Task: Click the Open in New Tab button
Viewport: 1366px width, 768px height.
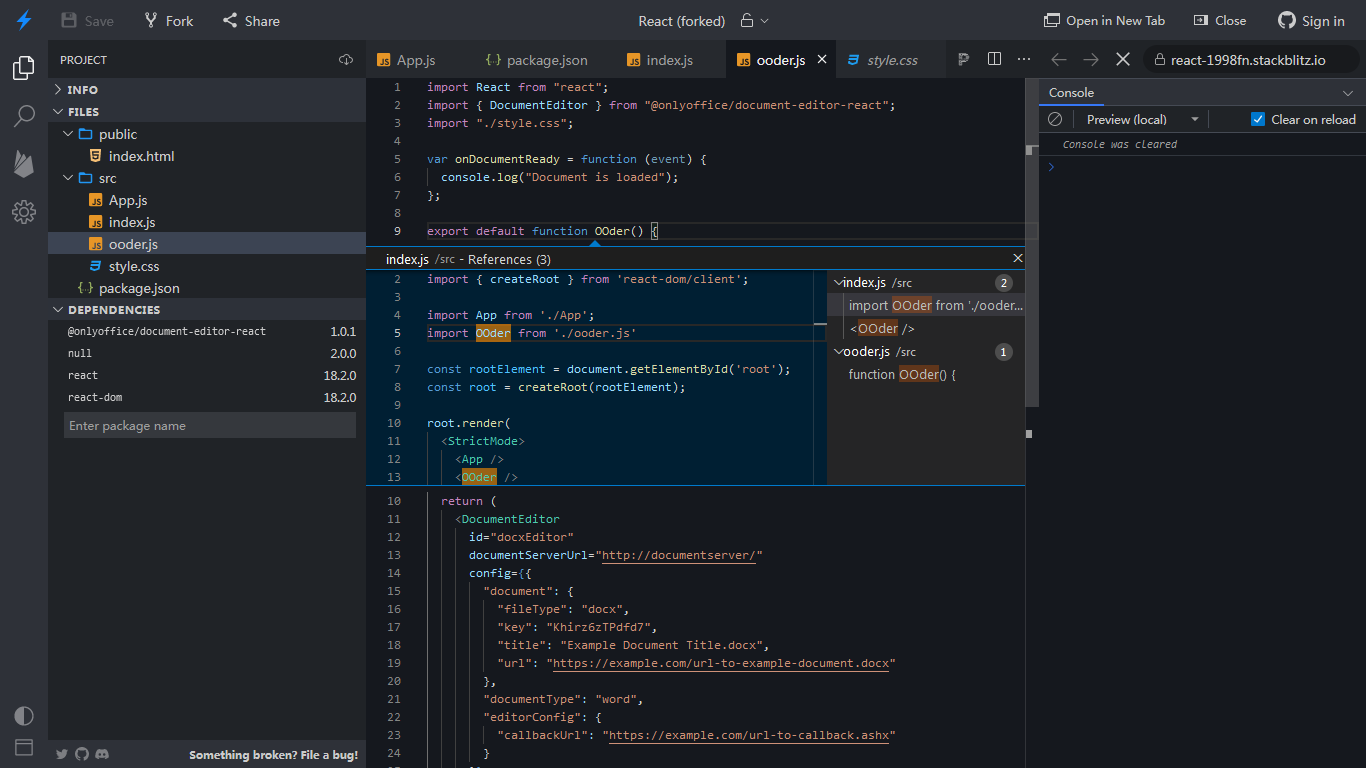Action: [x=1104, y=20]
